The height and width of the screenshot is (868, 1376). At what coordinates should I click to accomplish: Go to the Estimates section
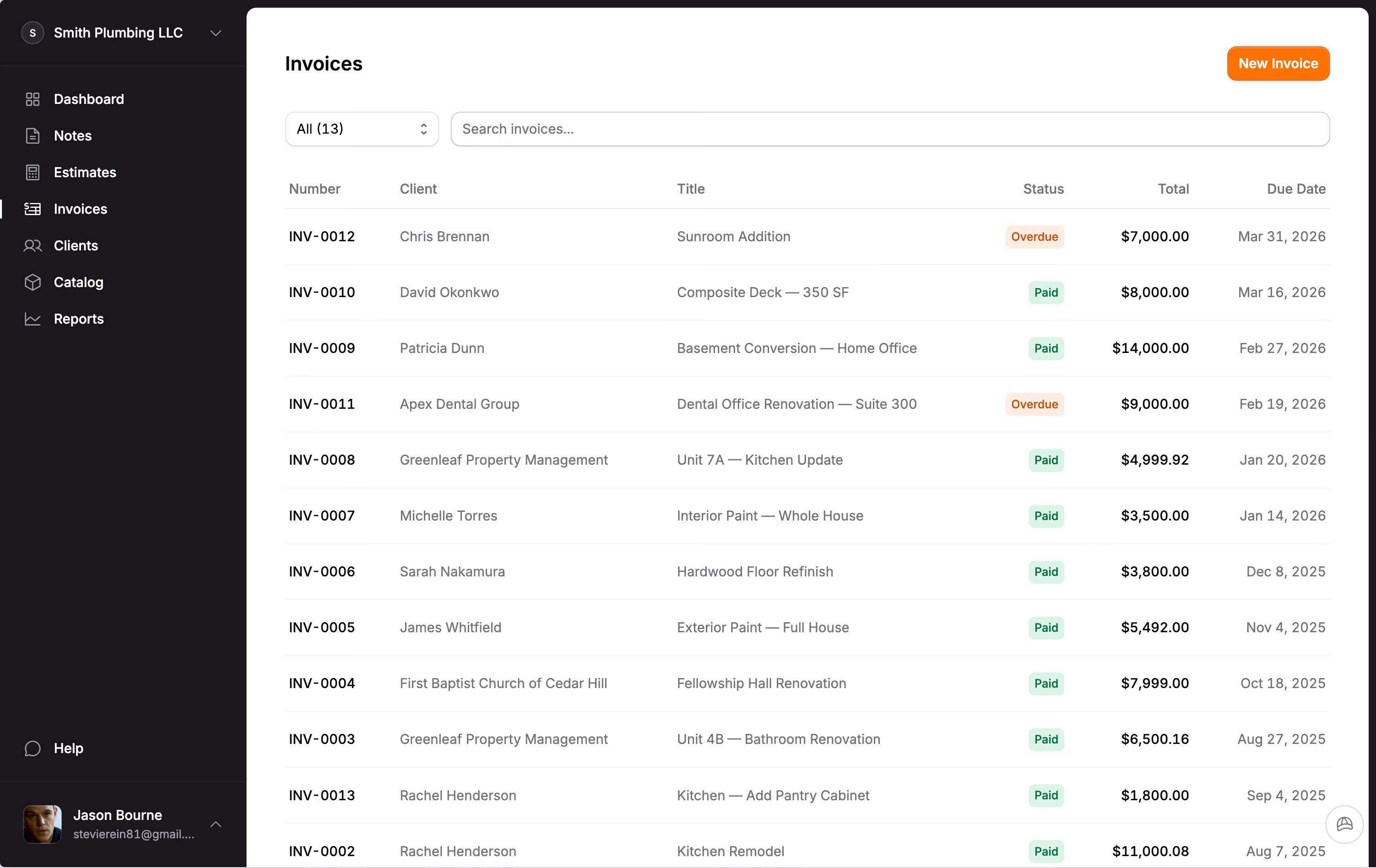point(85,172)
